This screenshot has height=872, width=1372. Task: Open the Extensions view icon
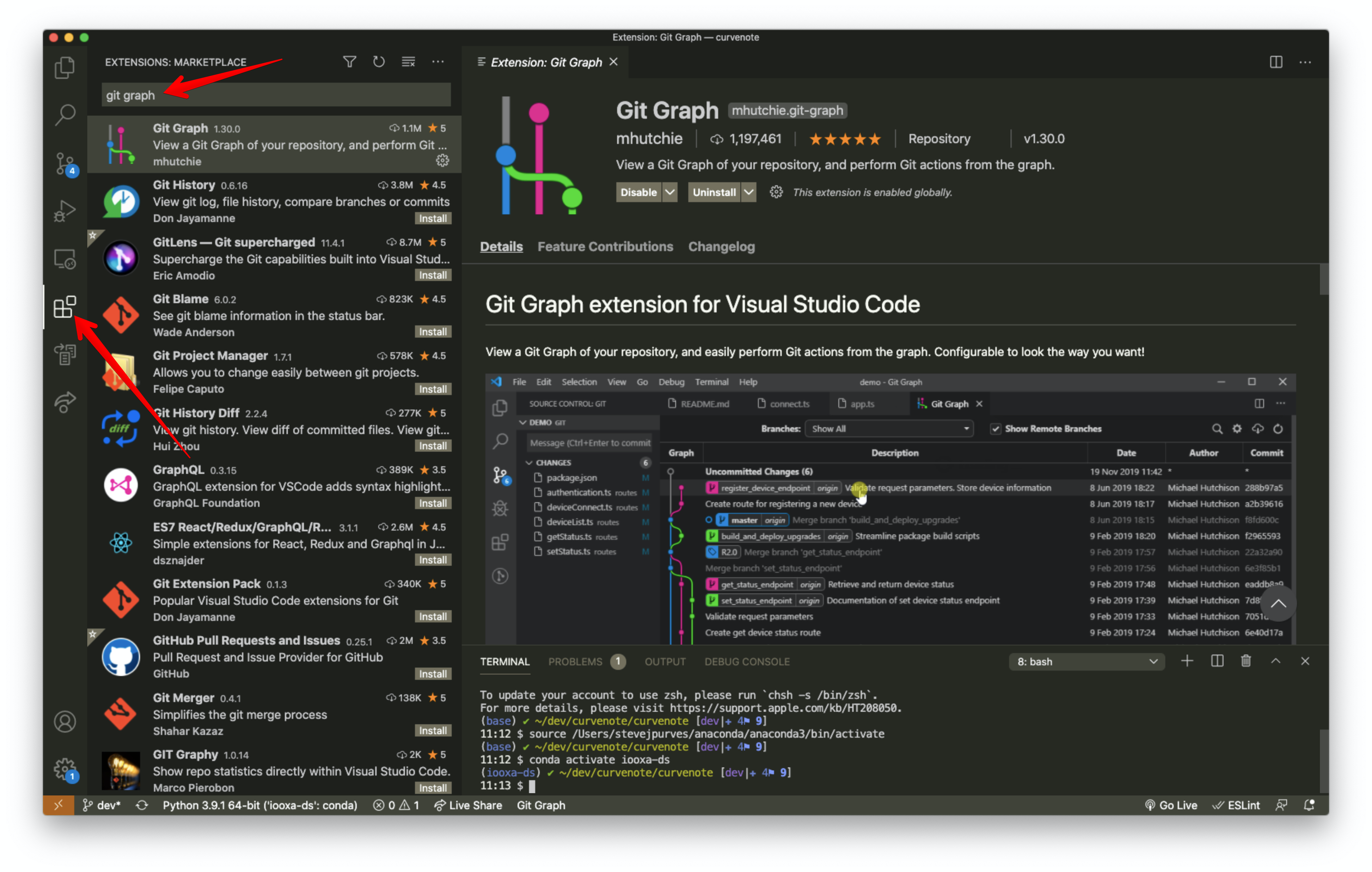tap(65, 306)
